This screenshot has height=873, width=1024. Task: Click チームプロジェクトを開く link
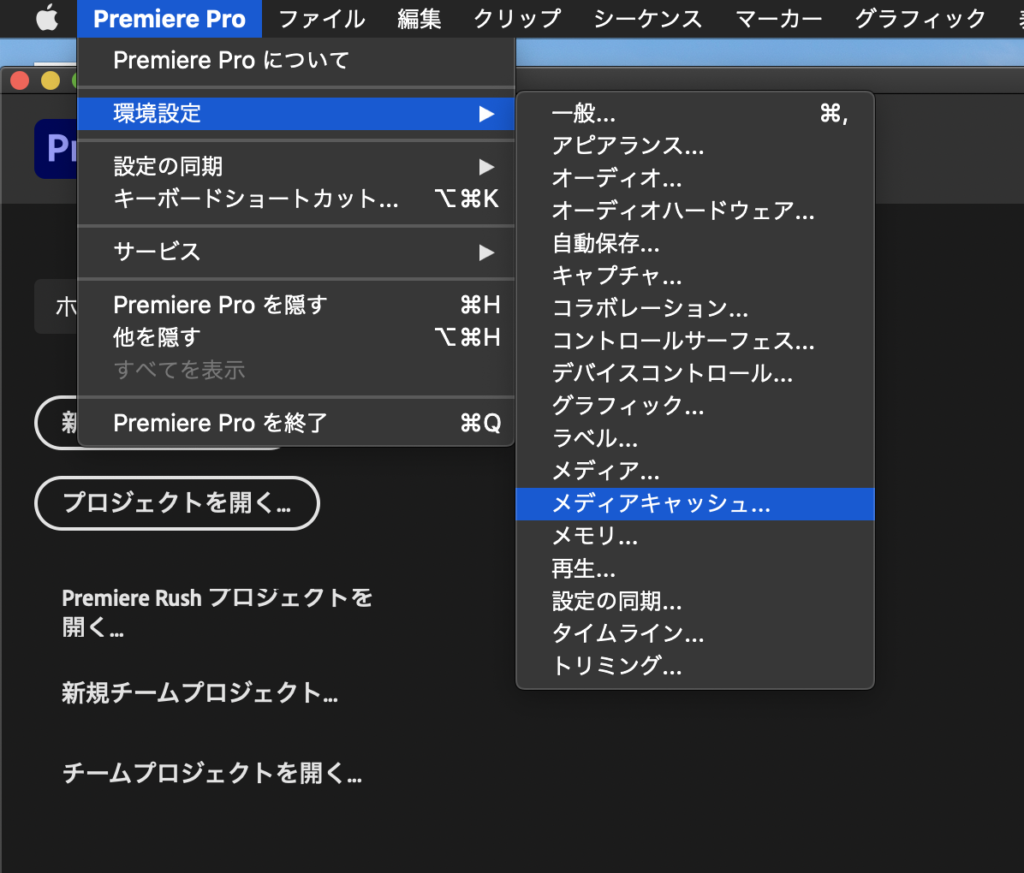(211, 773)
